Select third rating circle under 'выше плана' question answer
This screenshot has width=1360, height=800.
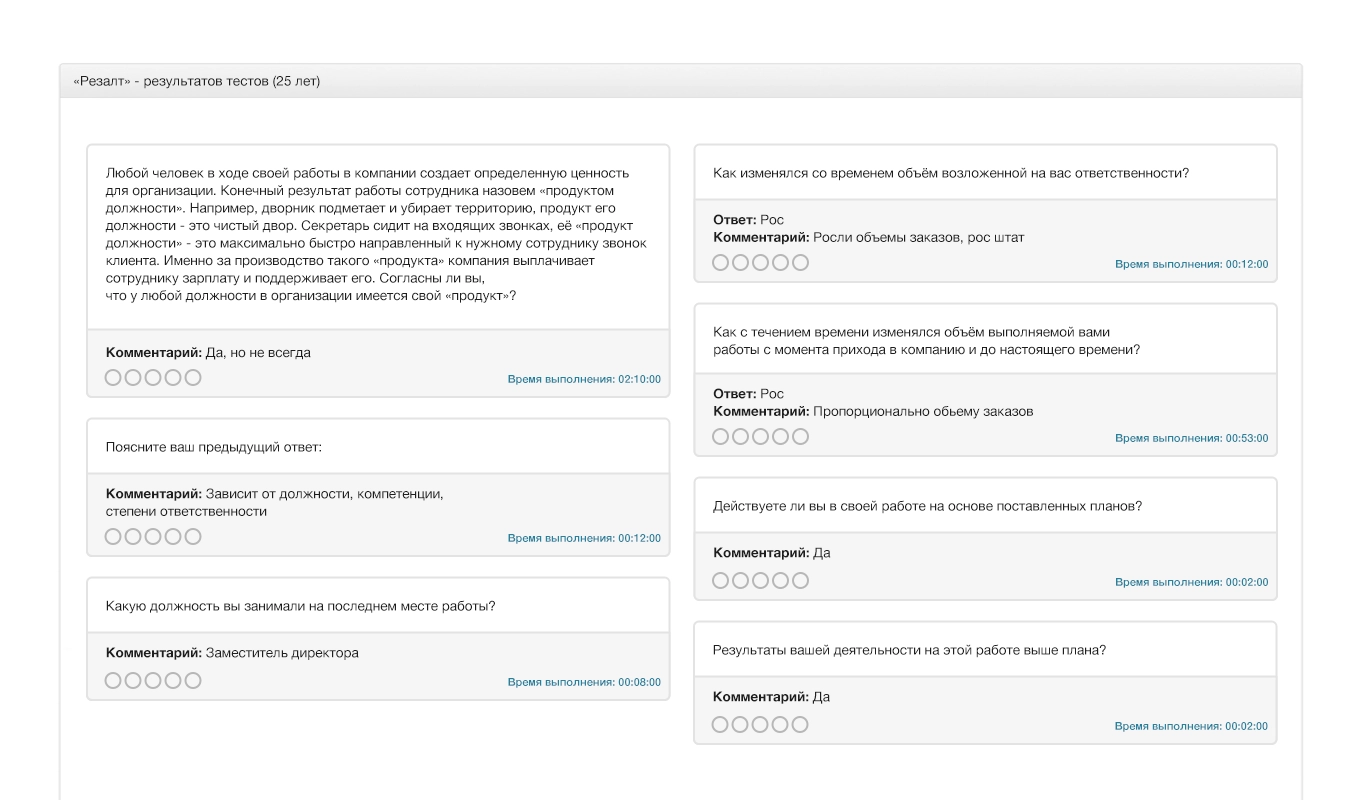(x=760, y=724)
